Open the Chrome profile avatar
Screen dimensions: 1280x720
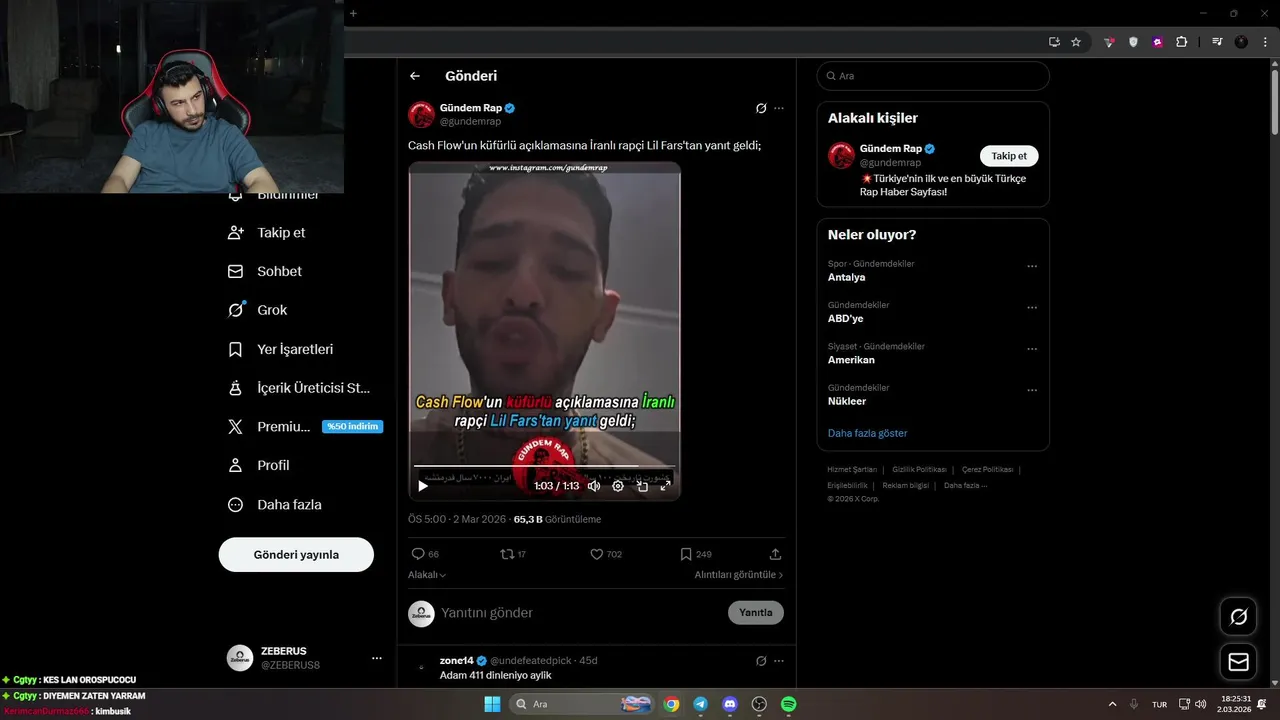pyautogui.click(x=1241, y=42)
